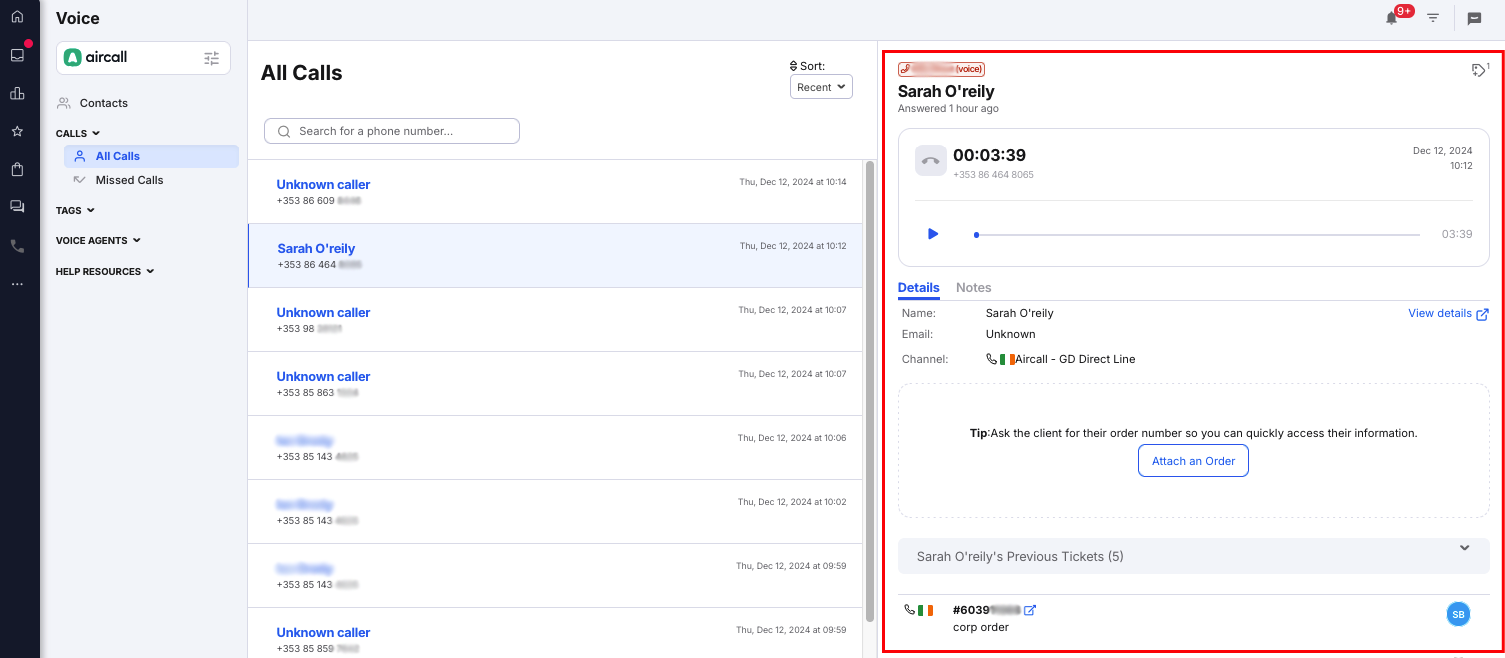Select the Details tab
Viewport: 1505px width, 658px height.
(x=918, y=288)
